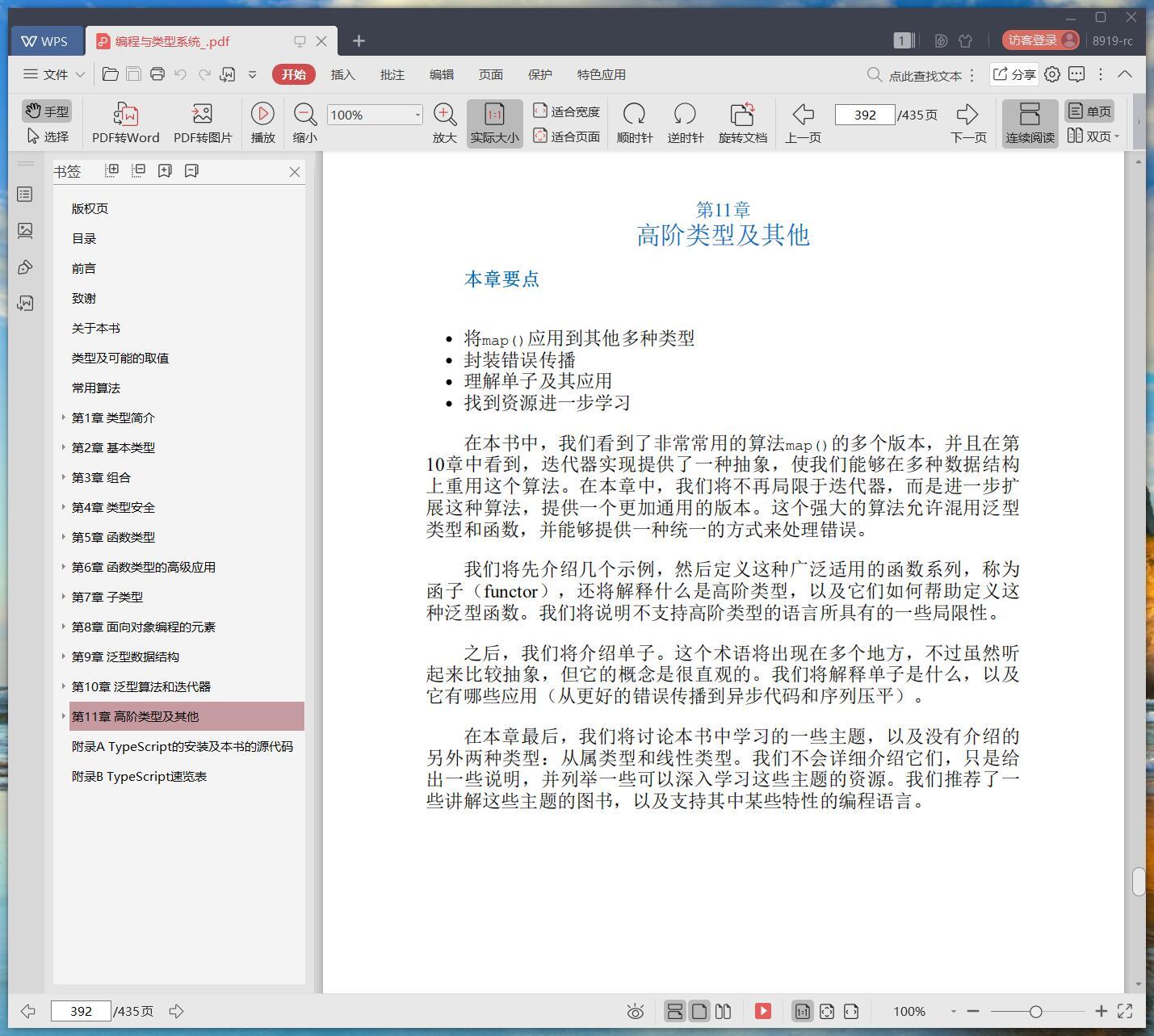
Task: Switch to the Insert ribbon tab
Action: point(342,74)
